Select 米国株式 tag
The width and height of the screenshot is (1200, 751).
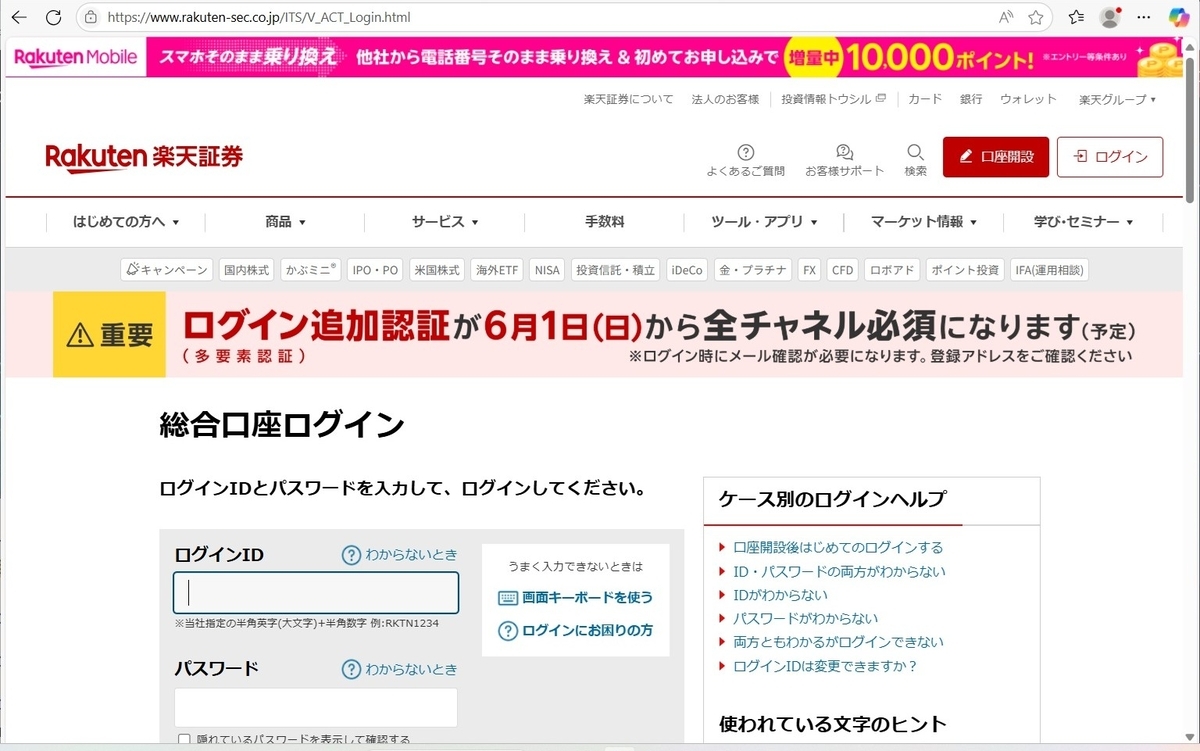pos(437,270)
